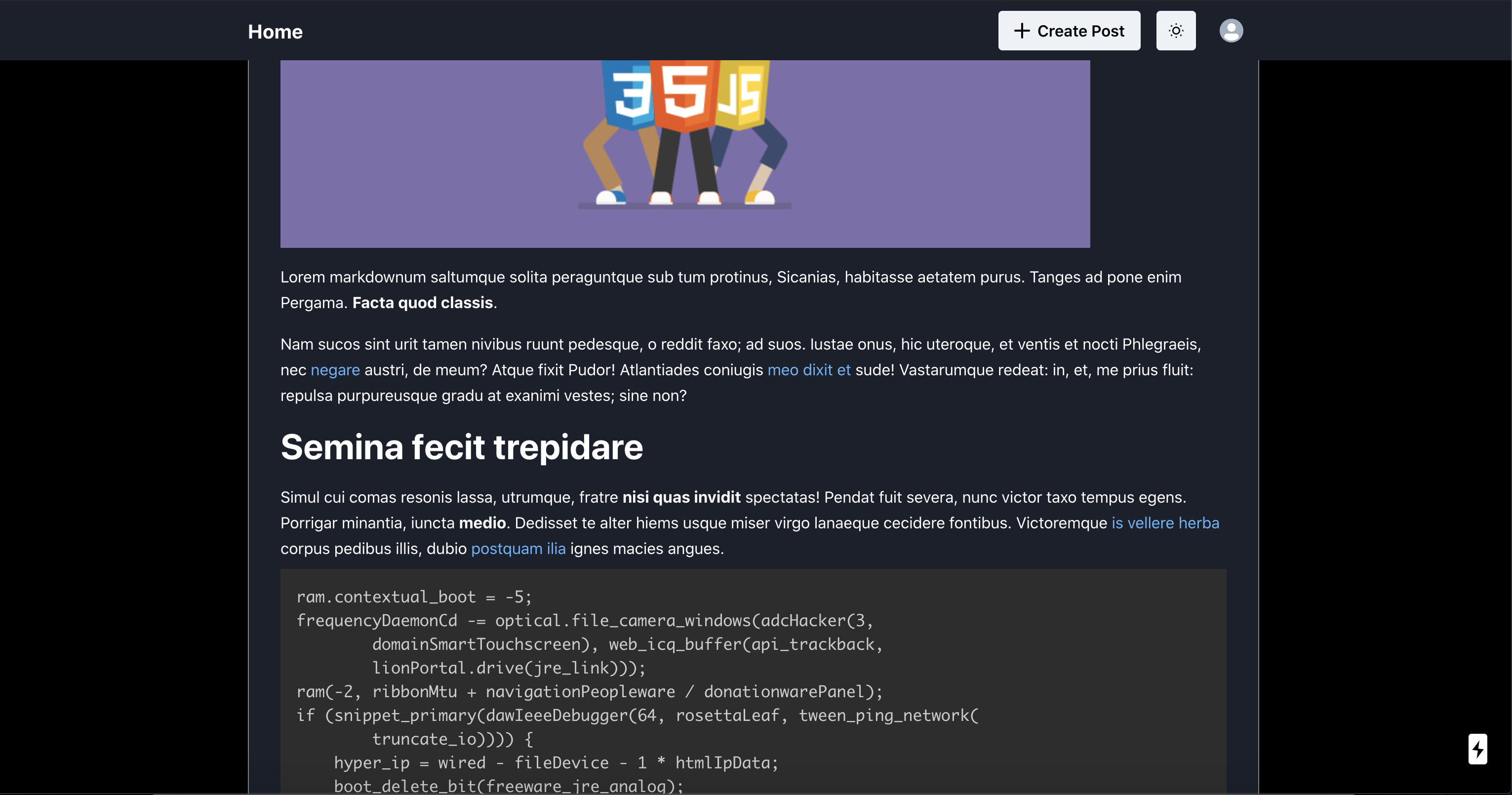Click the bold text "Facta quod classis"
1512x795 pixels.
(422, 303)
